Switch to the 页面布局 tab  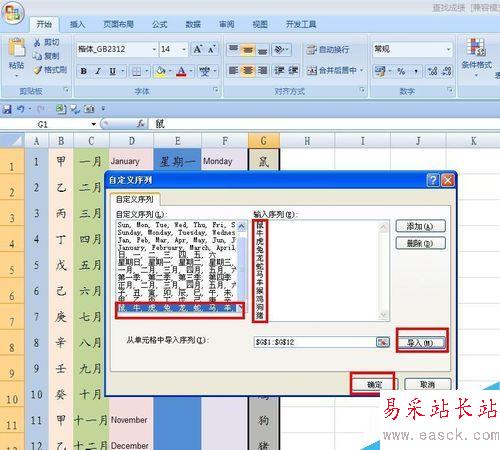[x=118, y=24]
